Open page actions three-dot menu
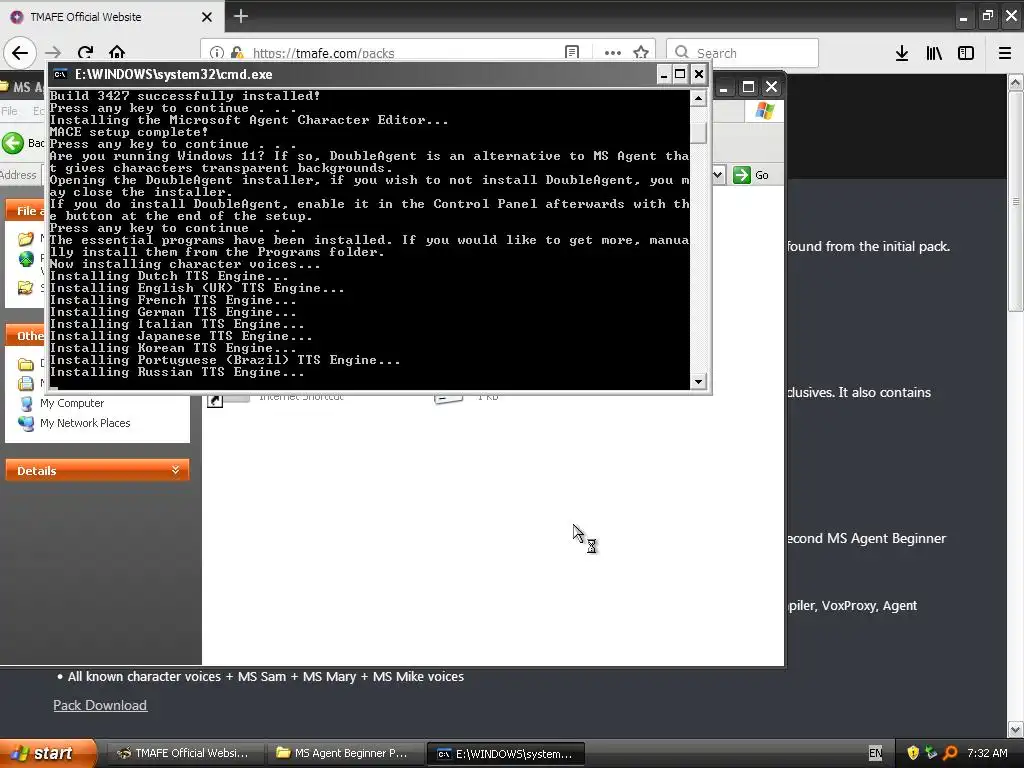The width and height of the screenshot is (1024, 768). [613, 53]
